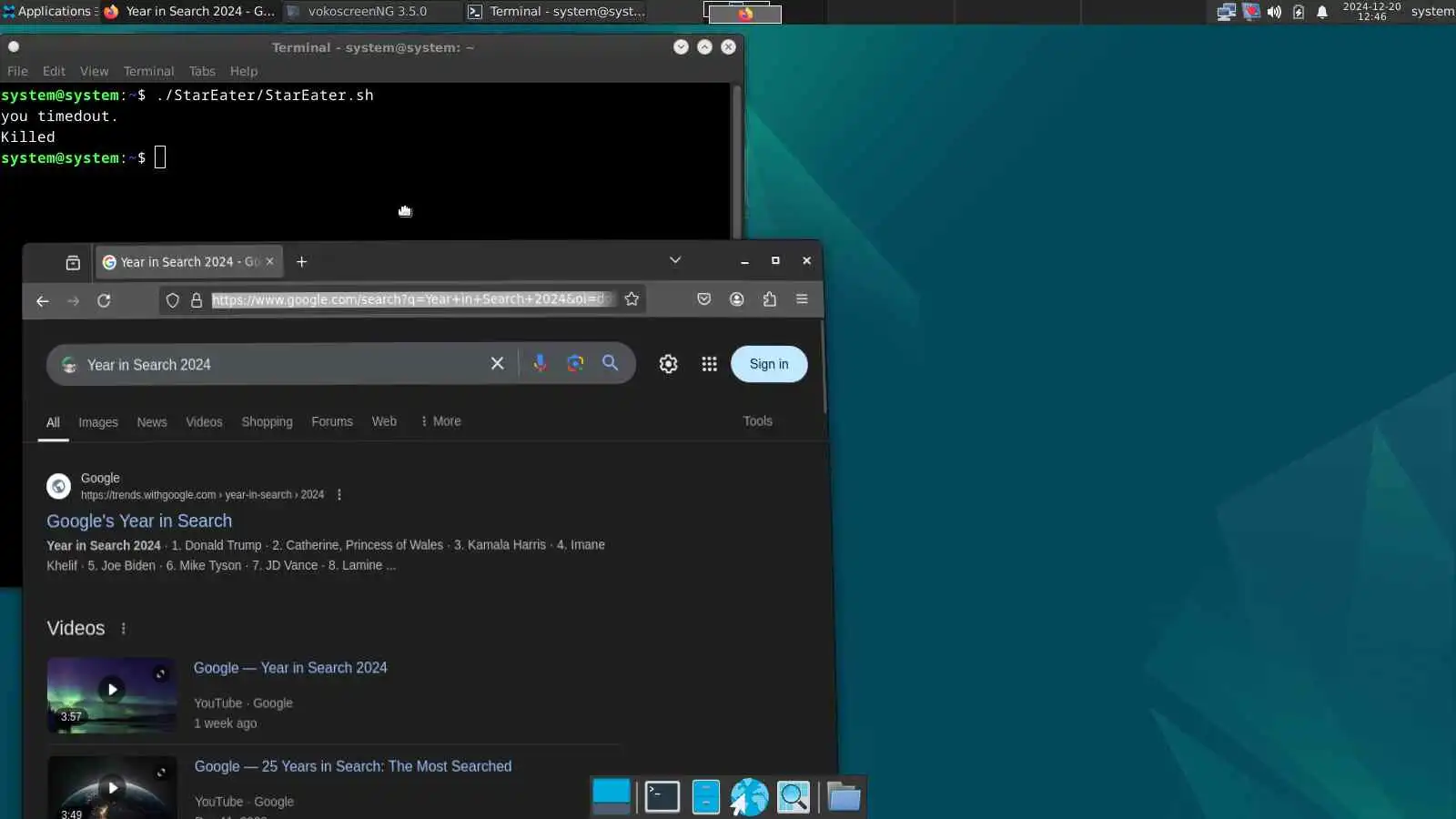Open the Terminal Edit menu

(54, 71)
